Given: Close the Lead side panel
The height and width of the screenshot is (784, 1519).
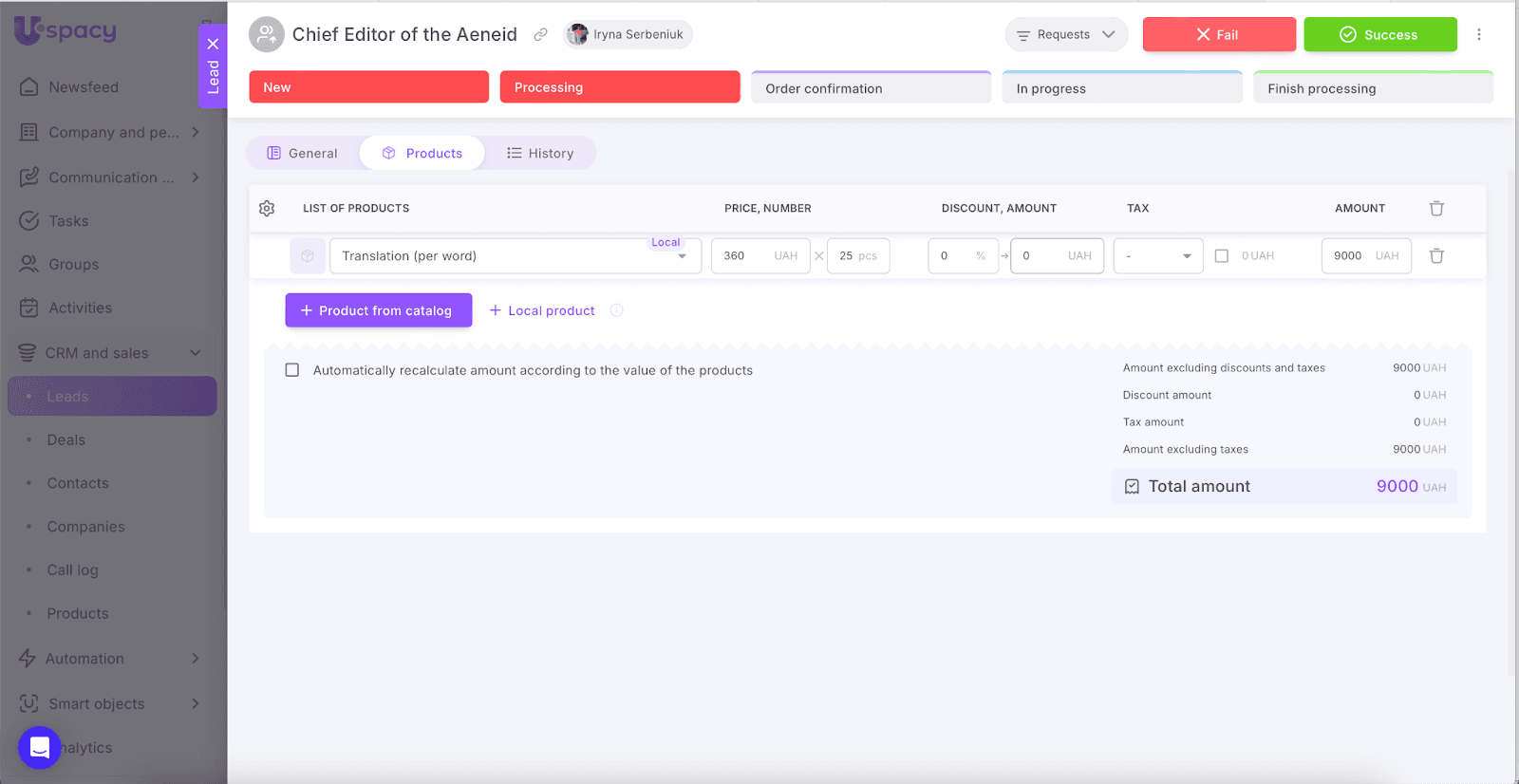Looking at the screenshot, I should [x=213, y=44].
